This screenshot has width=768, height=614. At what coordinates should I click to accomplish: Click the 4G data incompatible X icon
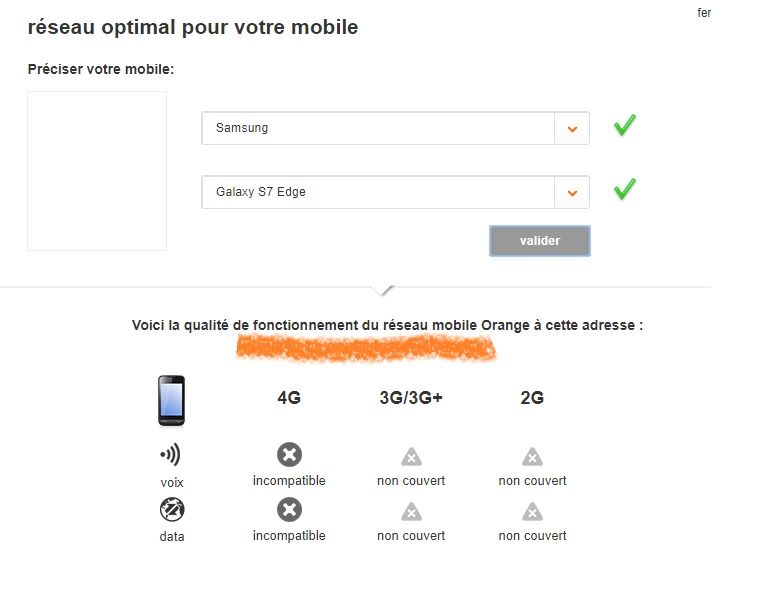[289, 511]
